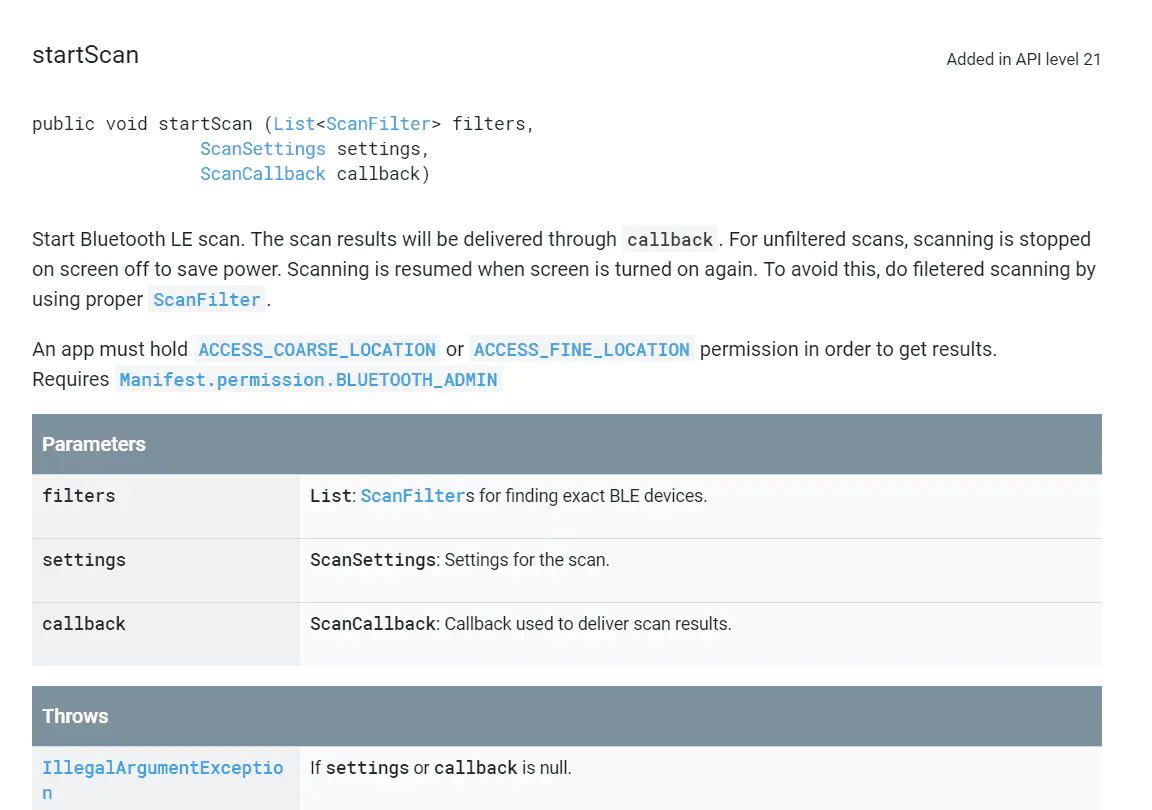
Task: Click the Throws exception description text
Action: coord(440,767)
